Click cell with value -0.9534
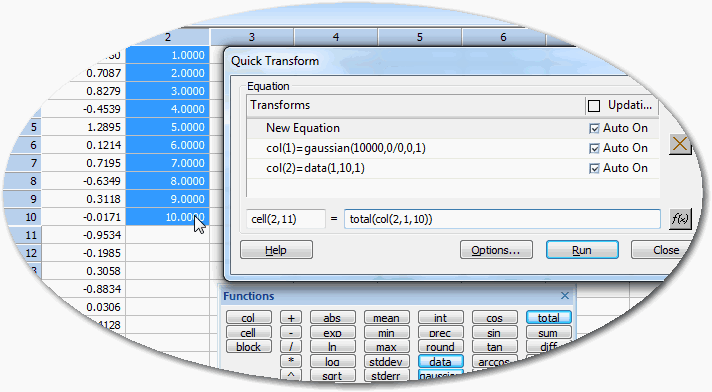The height and width of the screenshot is (392, 712). pyautogui.click(x=84, y=235)
